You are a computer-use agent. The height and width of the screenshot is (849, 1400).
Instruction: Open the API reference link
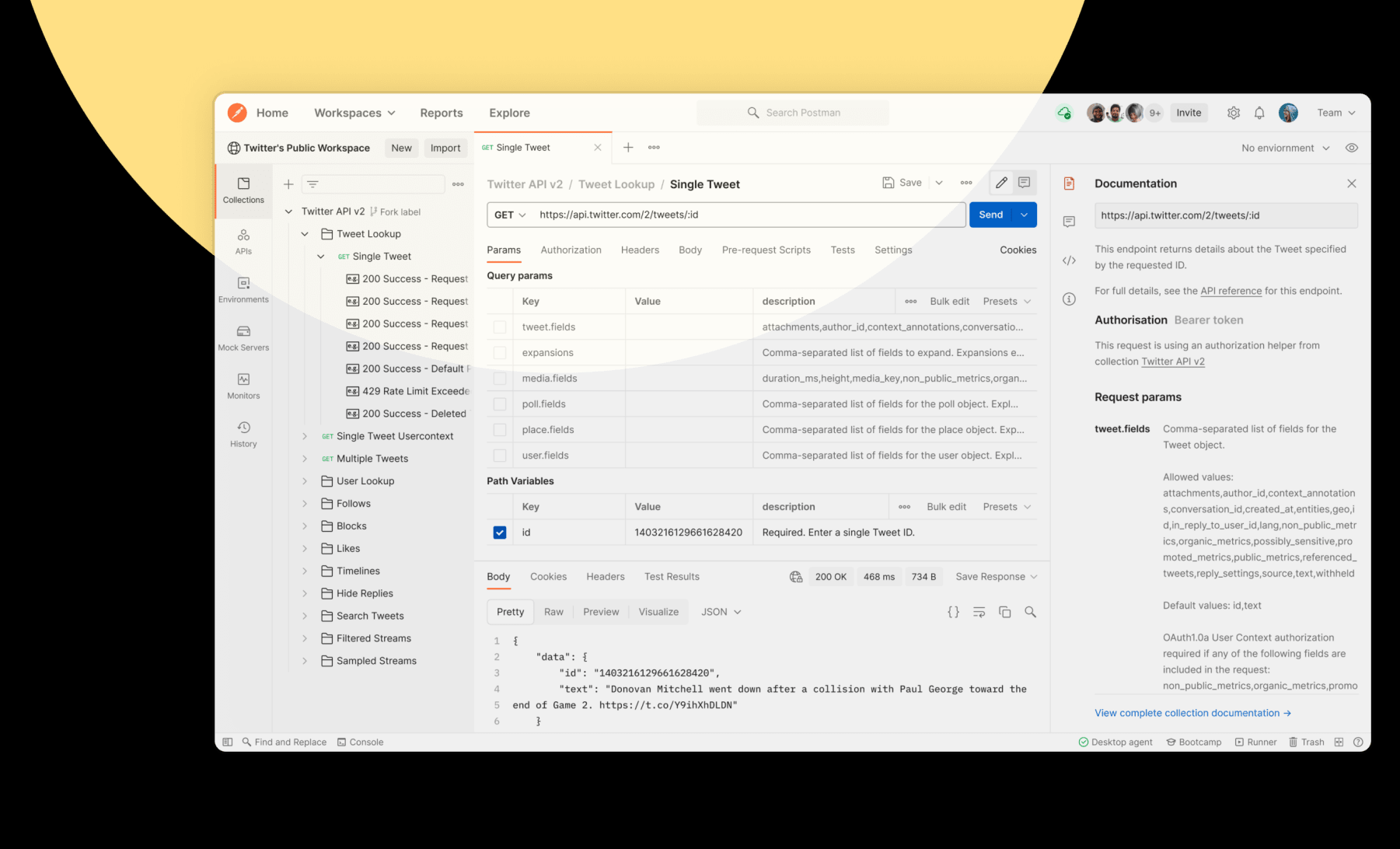pos(1231,291)
